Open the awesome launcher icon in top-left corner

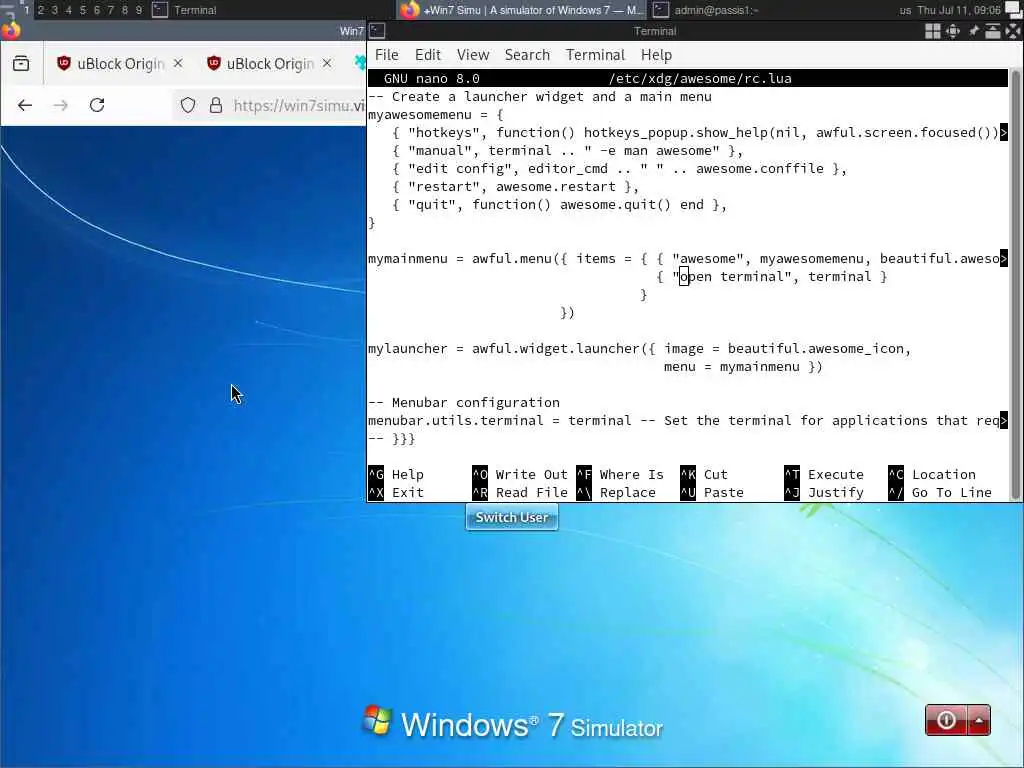[x=8, y=9]
